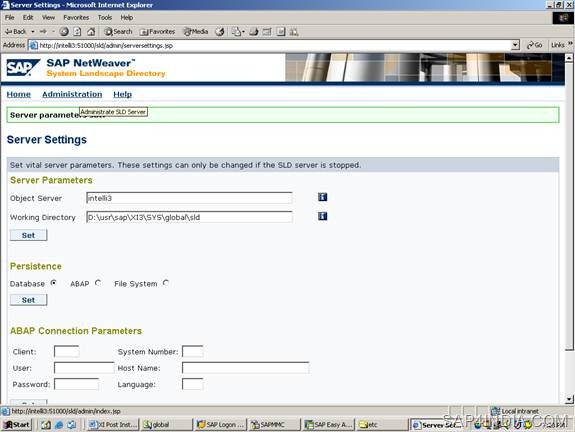Click the SAP logo in the header
This screenshot has width=575, height=432.
pyautogui.click(x=23, y=67)
